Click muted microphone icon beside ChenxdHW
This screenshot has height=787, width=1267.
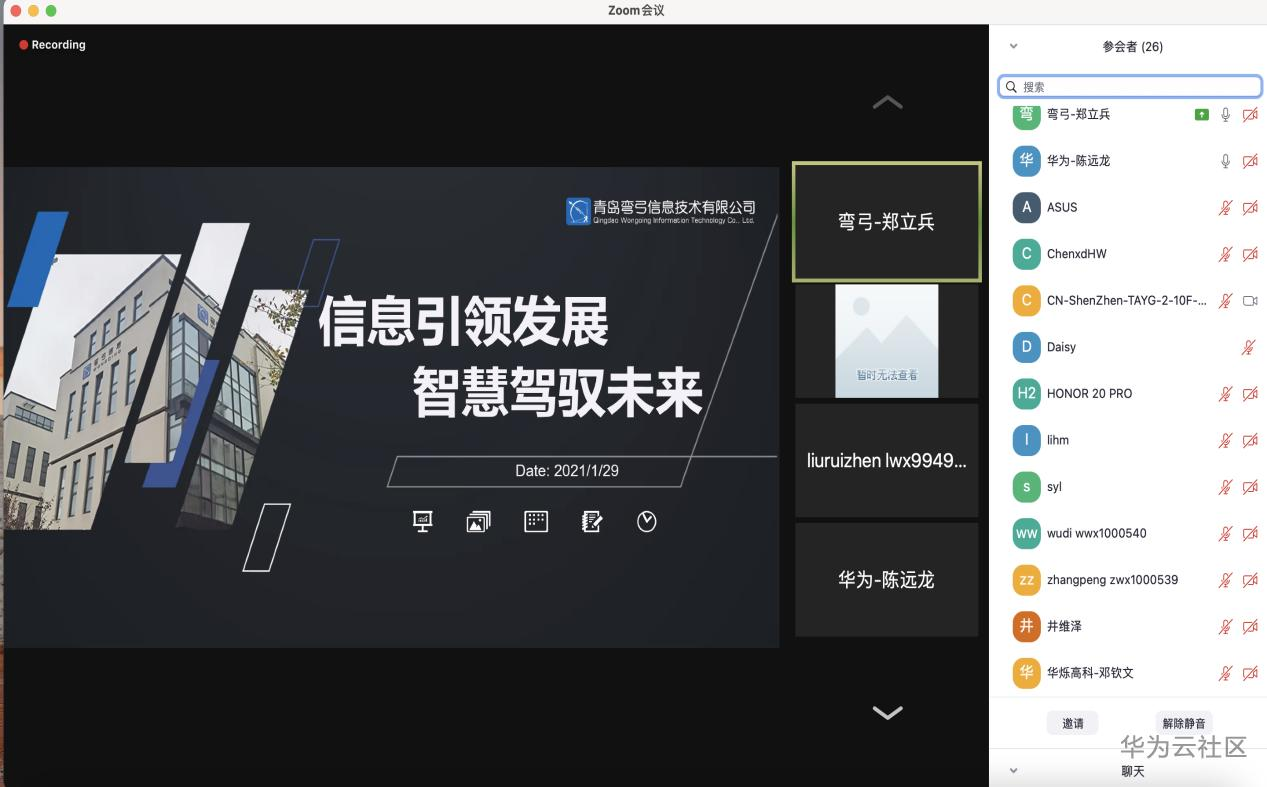click(1225, 254)
